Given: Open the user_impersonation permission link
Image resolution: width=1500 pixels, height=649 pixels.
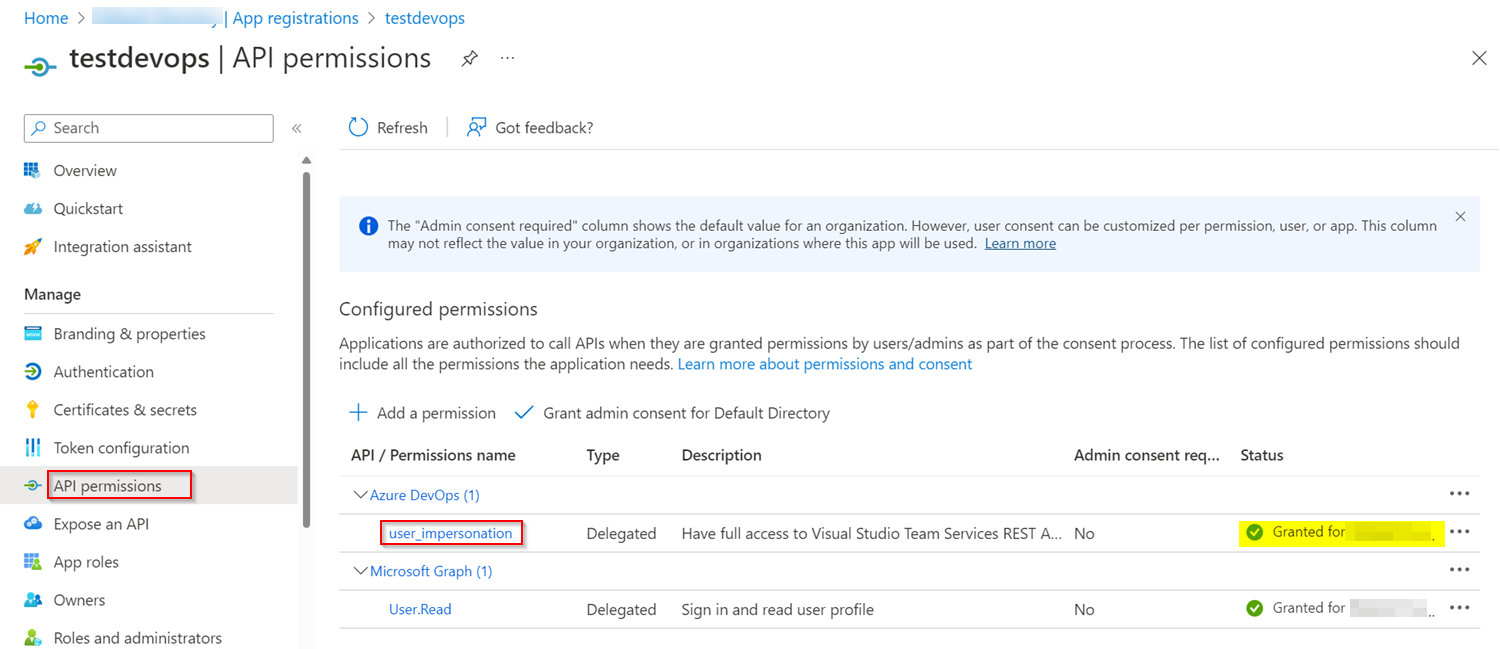Looking at the screenshot, I should (x=450, y=533).
